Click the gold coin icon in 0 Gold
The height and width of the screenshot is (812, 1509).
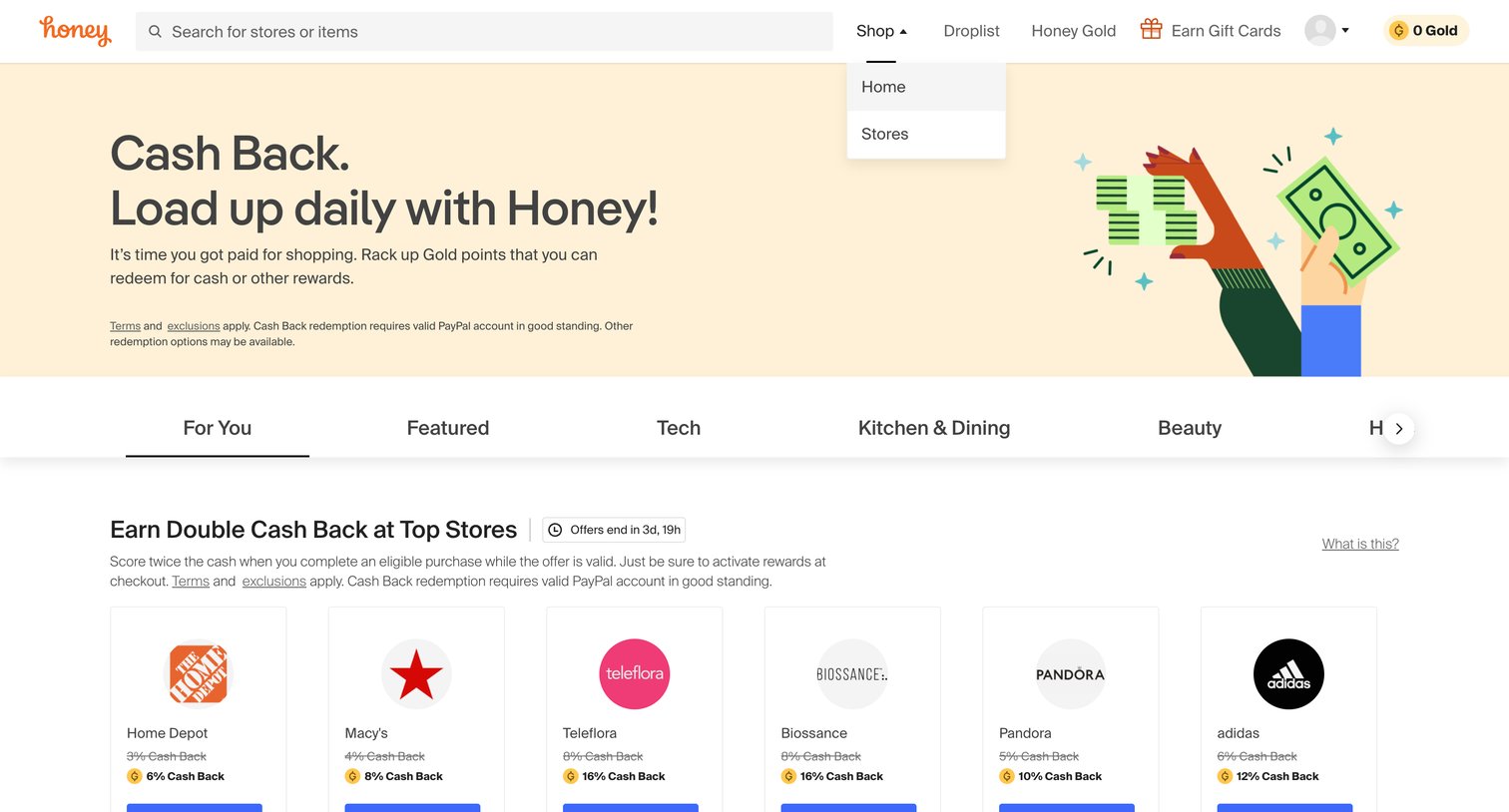(1398, 31)
